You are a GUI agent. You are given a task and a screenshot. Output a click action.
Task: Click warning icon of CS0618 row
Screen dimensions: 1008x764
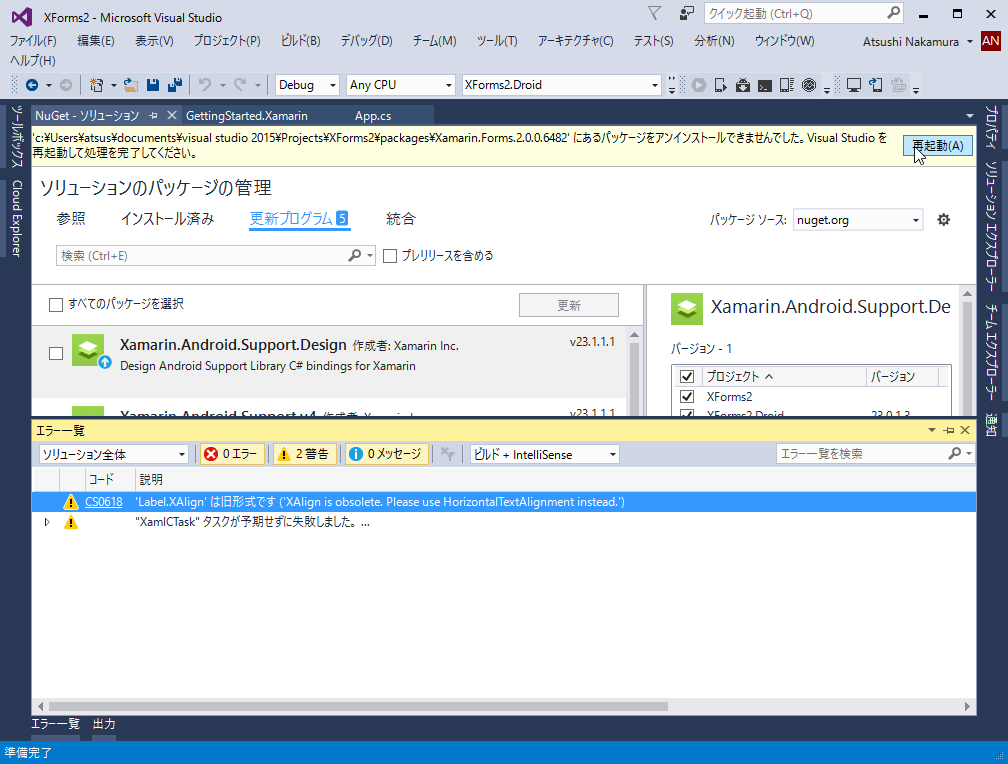(x=71, y=502)
